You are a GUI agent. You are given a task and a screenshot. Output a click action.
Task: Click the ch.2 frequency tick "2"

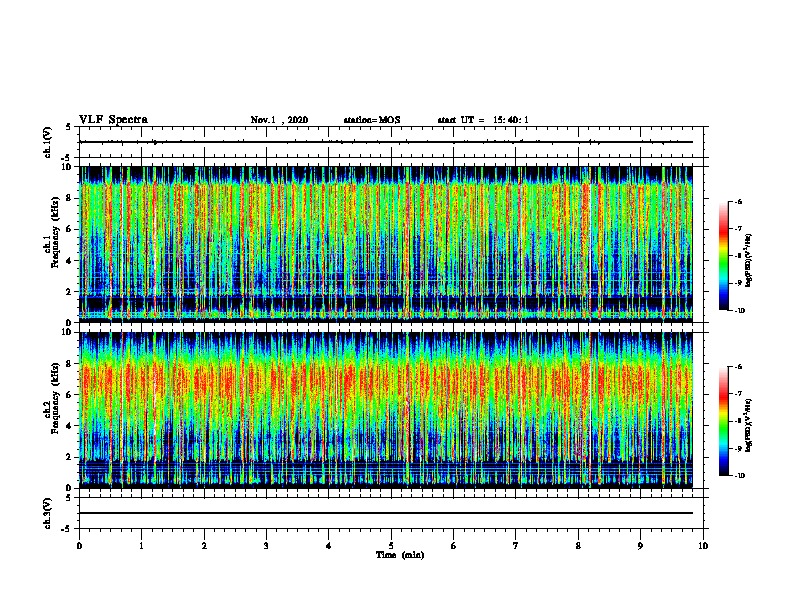pyautogui.click(x=69, y=457)
